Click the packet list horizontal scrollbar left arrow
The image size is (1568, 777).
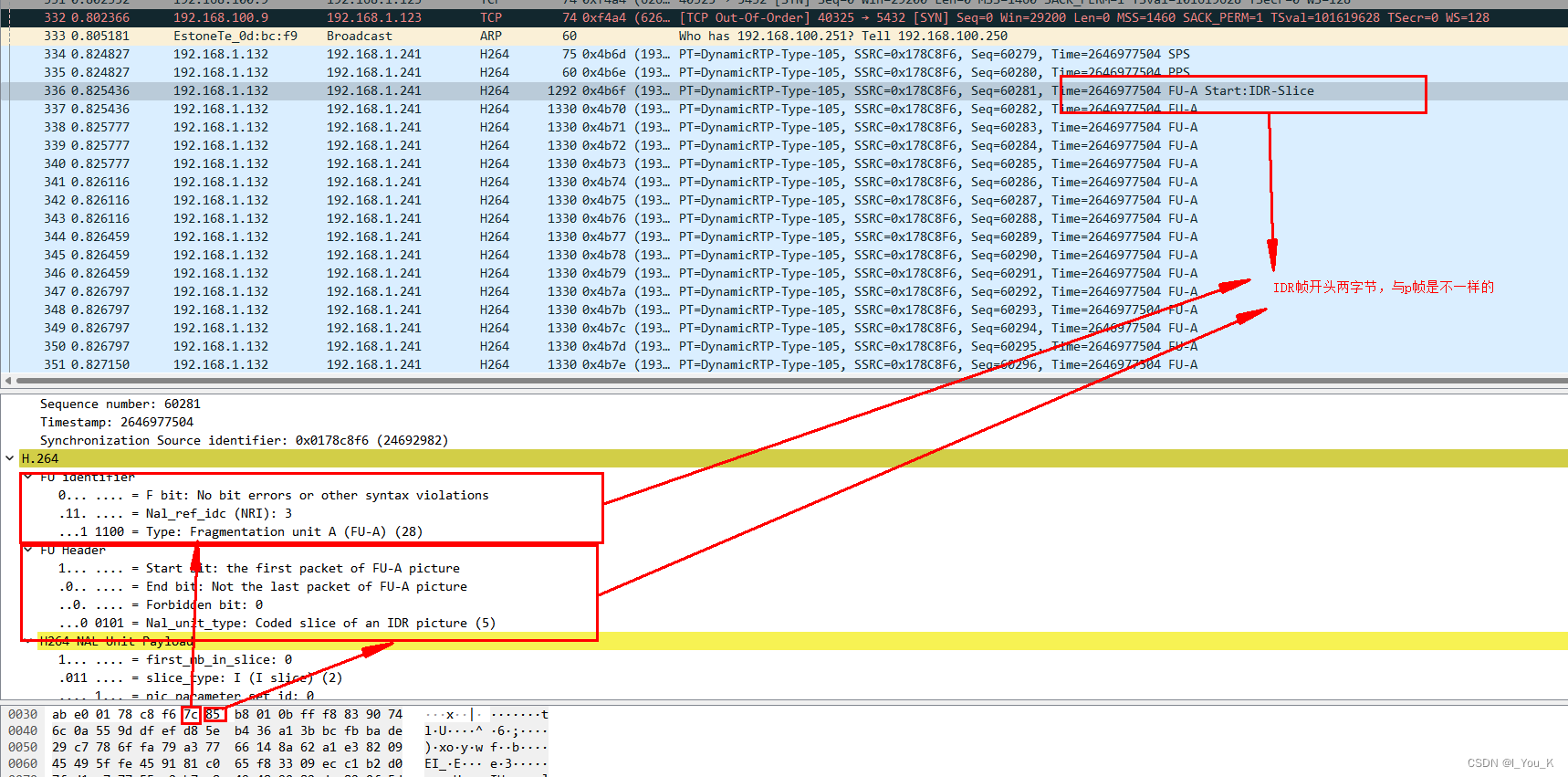(x=8, y=381)
